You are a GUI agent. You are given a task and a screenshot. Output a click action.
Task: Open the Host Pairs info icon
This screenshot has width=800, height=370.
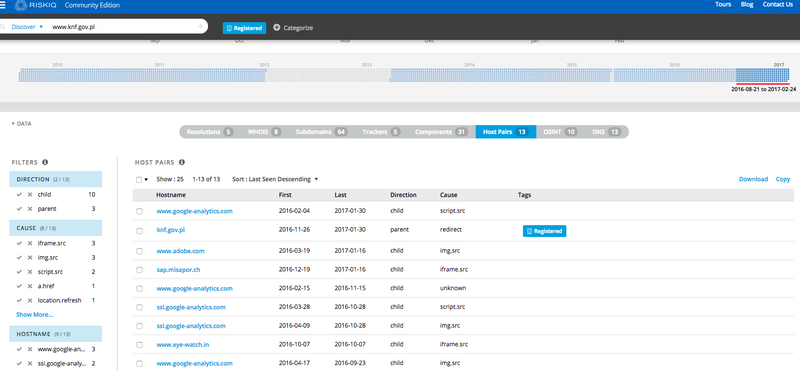[x=182, y=162]
